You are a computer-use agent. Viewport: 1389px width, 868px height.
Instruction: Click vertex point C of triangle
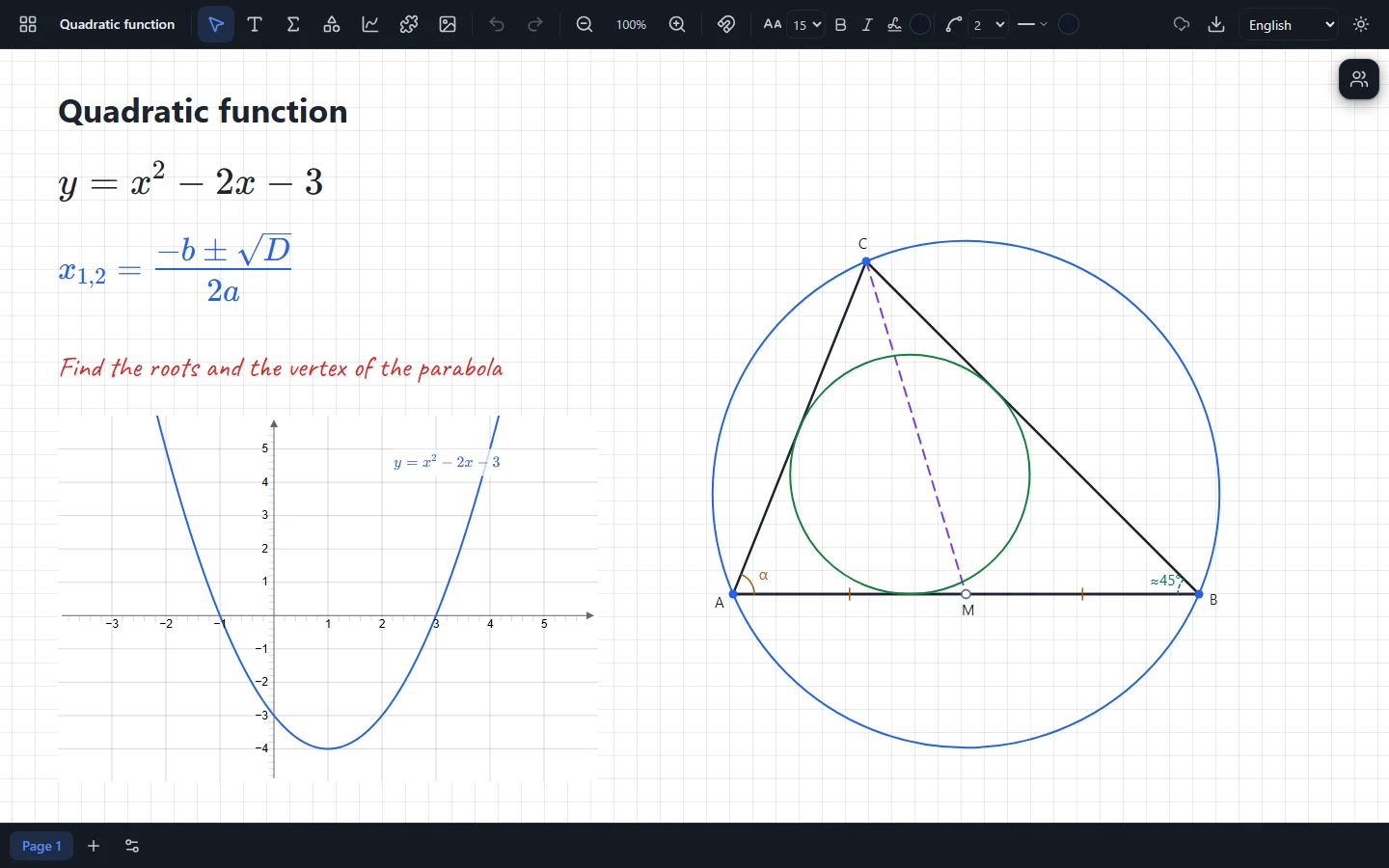tap(866, 261)
